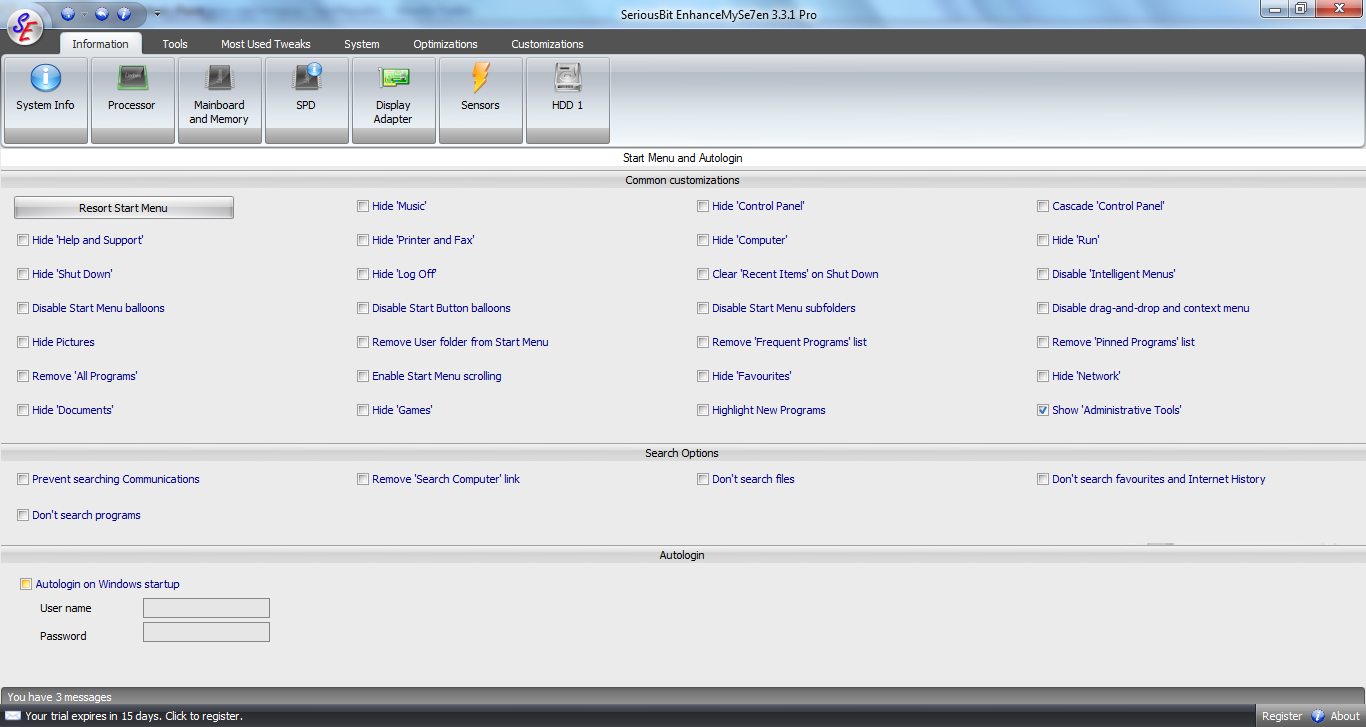Viewport: 1366px width, 727px height.
Task: Check Remove 'All Programs'
Action: [23, 376]
